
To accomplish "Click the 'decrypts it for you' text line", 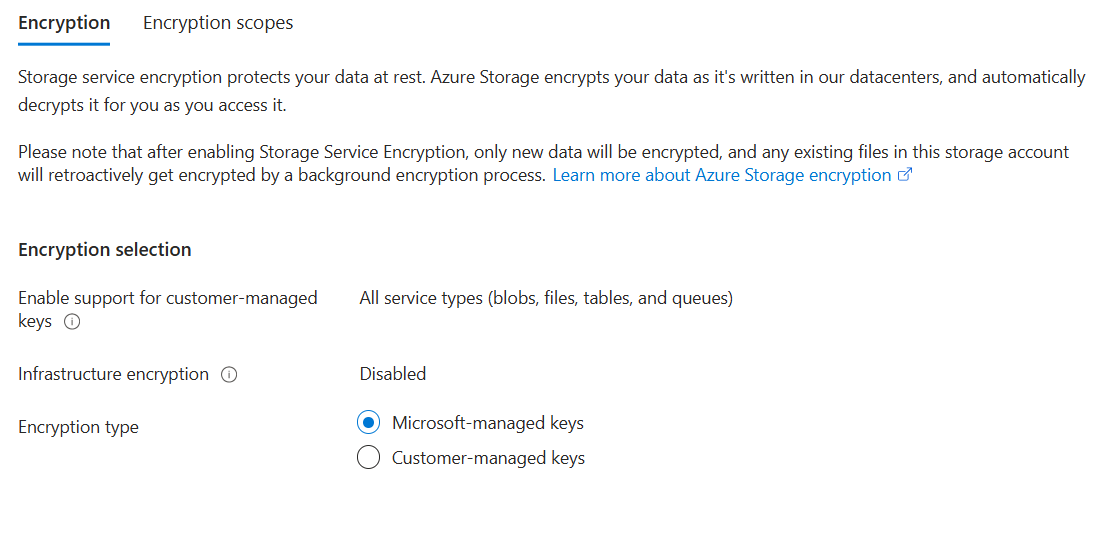I will (x=158, y=105).
